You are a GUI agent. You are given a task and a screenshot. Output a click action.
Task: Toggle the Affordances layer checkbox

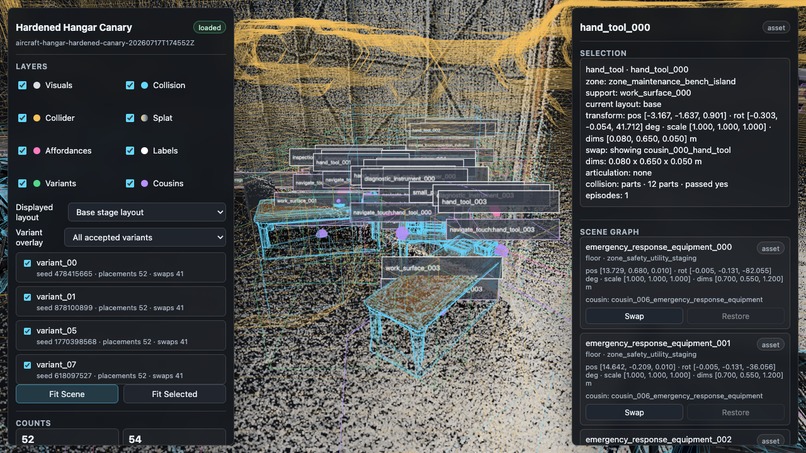[x=22, y=151]
